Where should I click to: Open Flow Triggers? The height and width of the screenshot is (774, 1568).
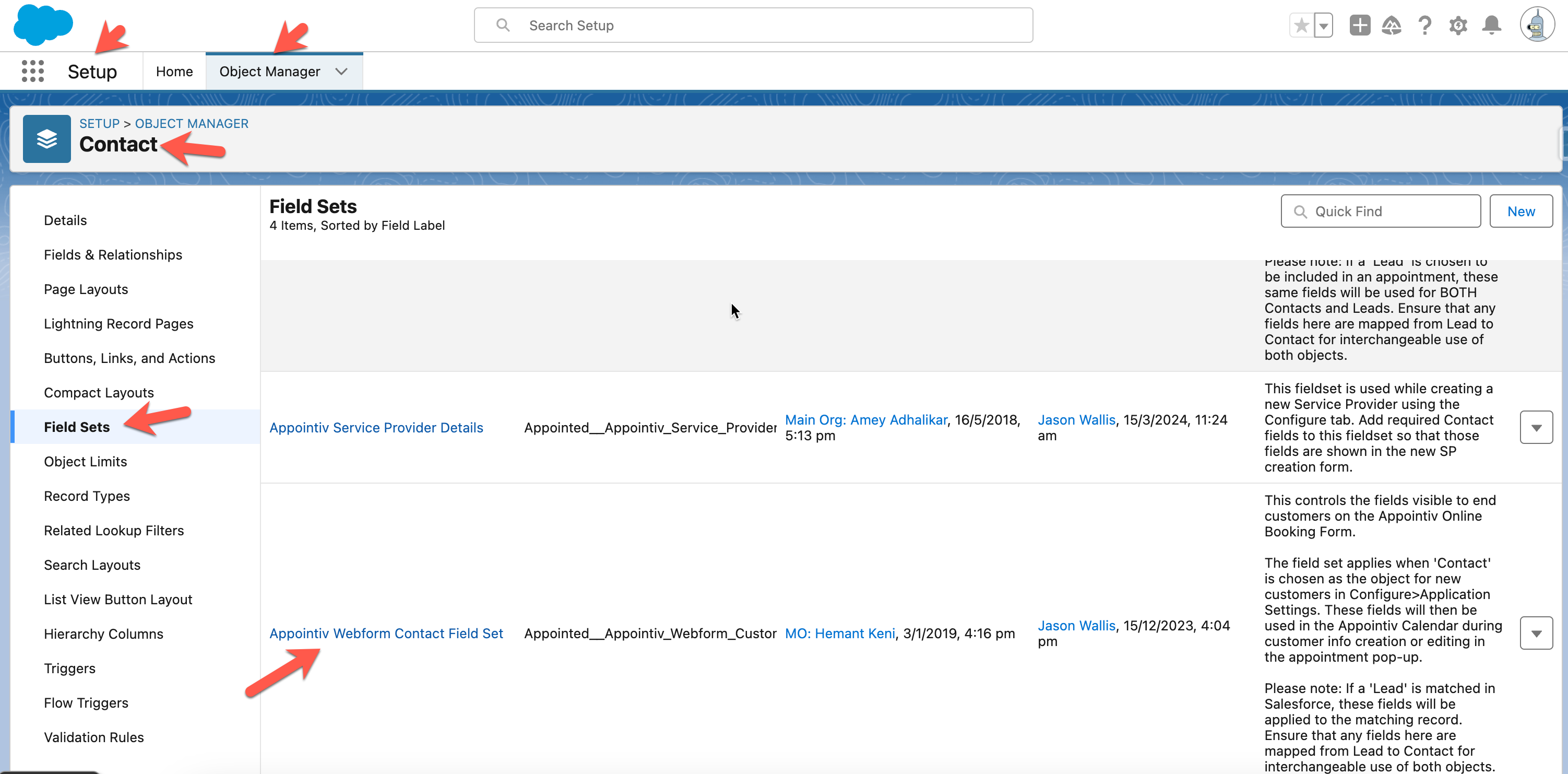coord(86,703)
